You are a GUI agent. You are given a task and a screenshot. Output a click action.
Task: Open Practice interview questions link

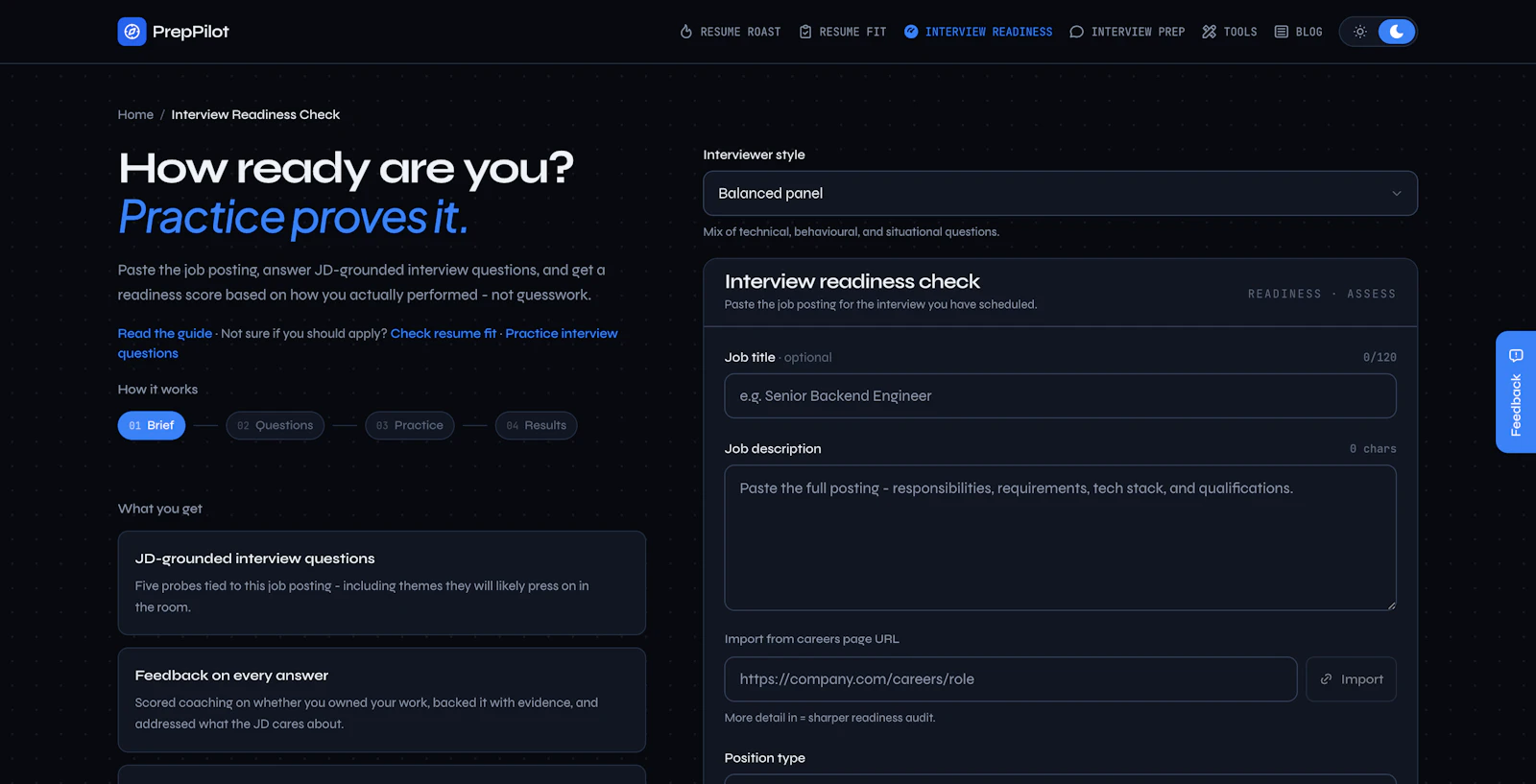coord(368,343)
